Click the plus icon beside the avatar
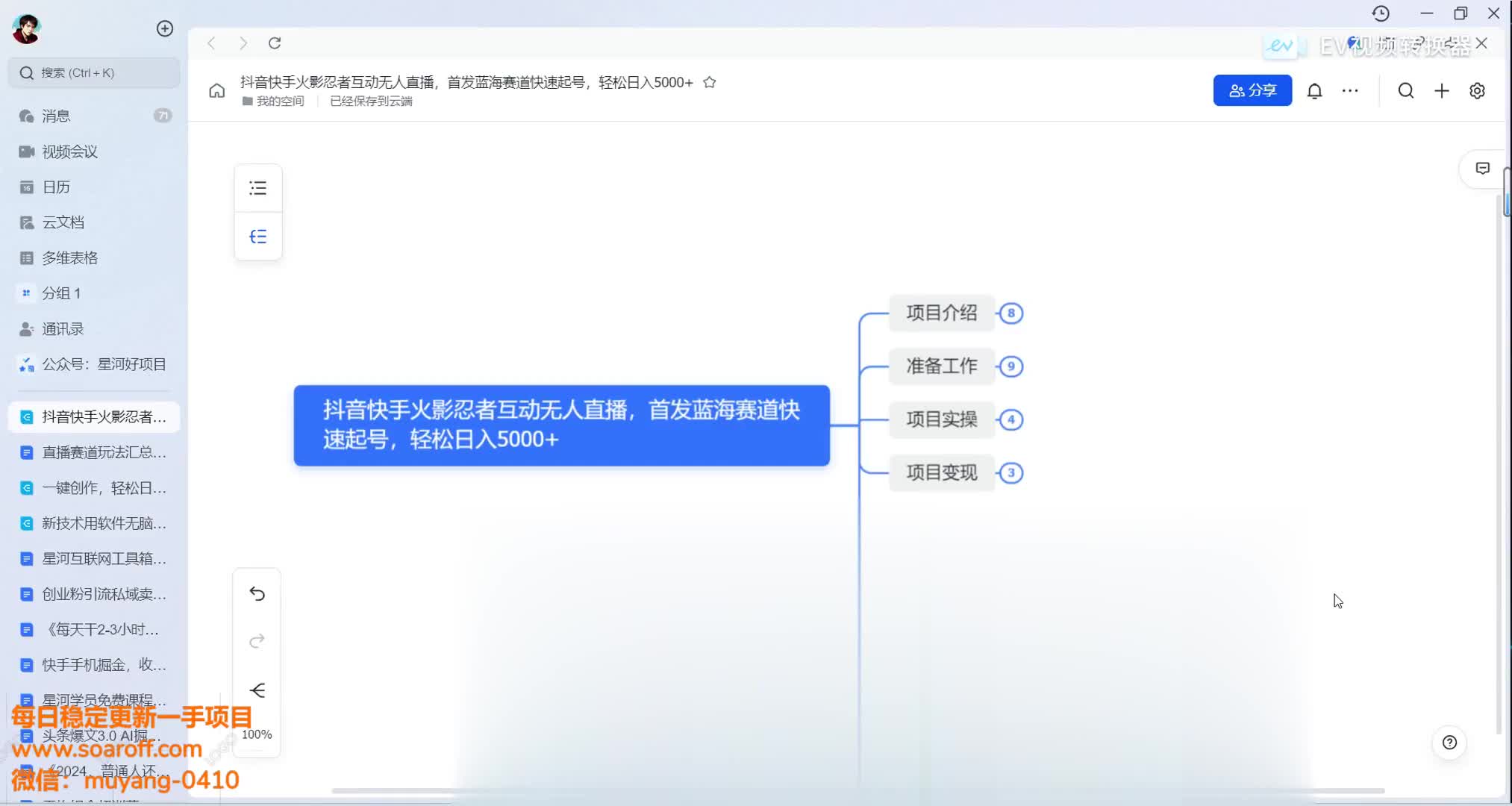The image size is (1512, 806). coord(165,28)
